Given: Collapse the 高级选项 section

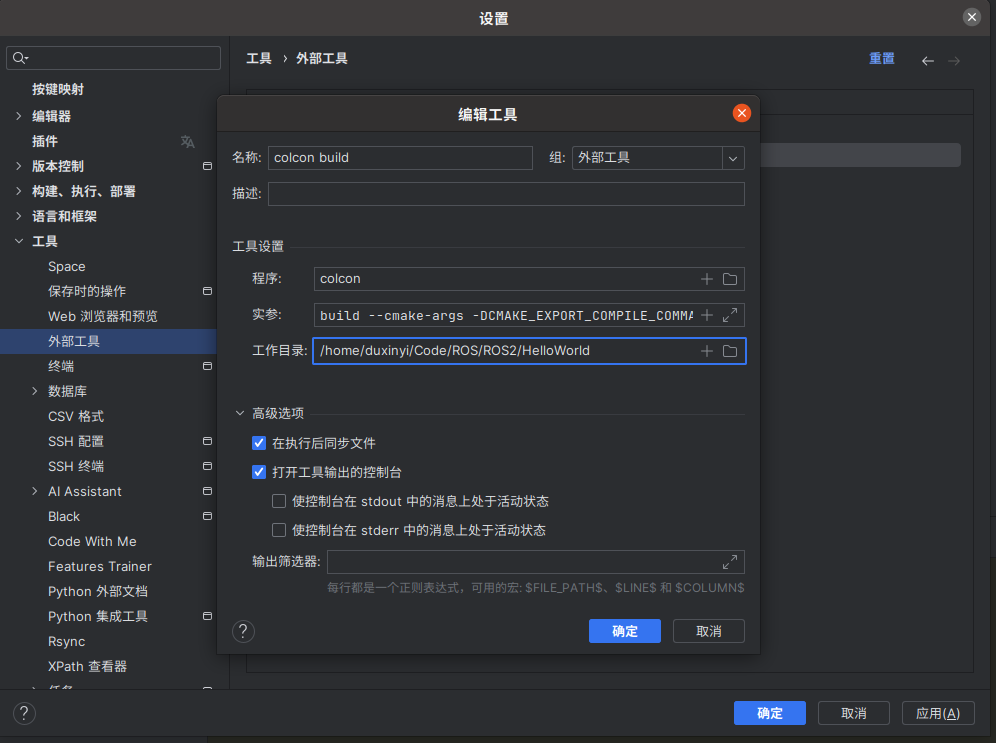Looking at the screenshot, I should (240, 413).
